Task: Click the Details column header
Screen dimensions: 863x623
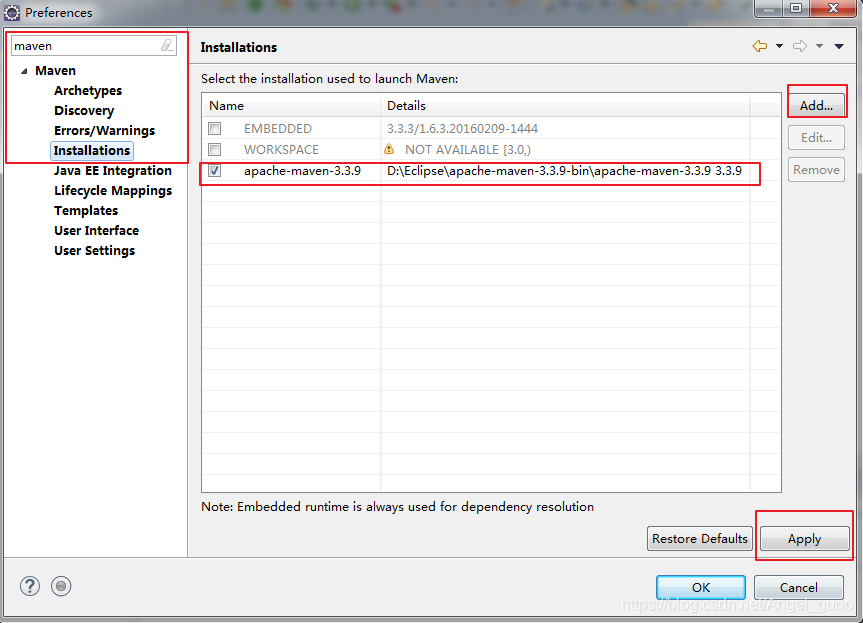Action: [x=565, y=106]
